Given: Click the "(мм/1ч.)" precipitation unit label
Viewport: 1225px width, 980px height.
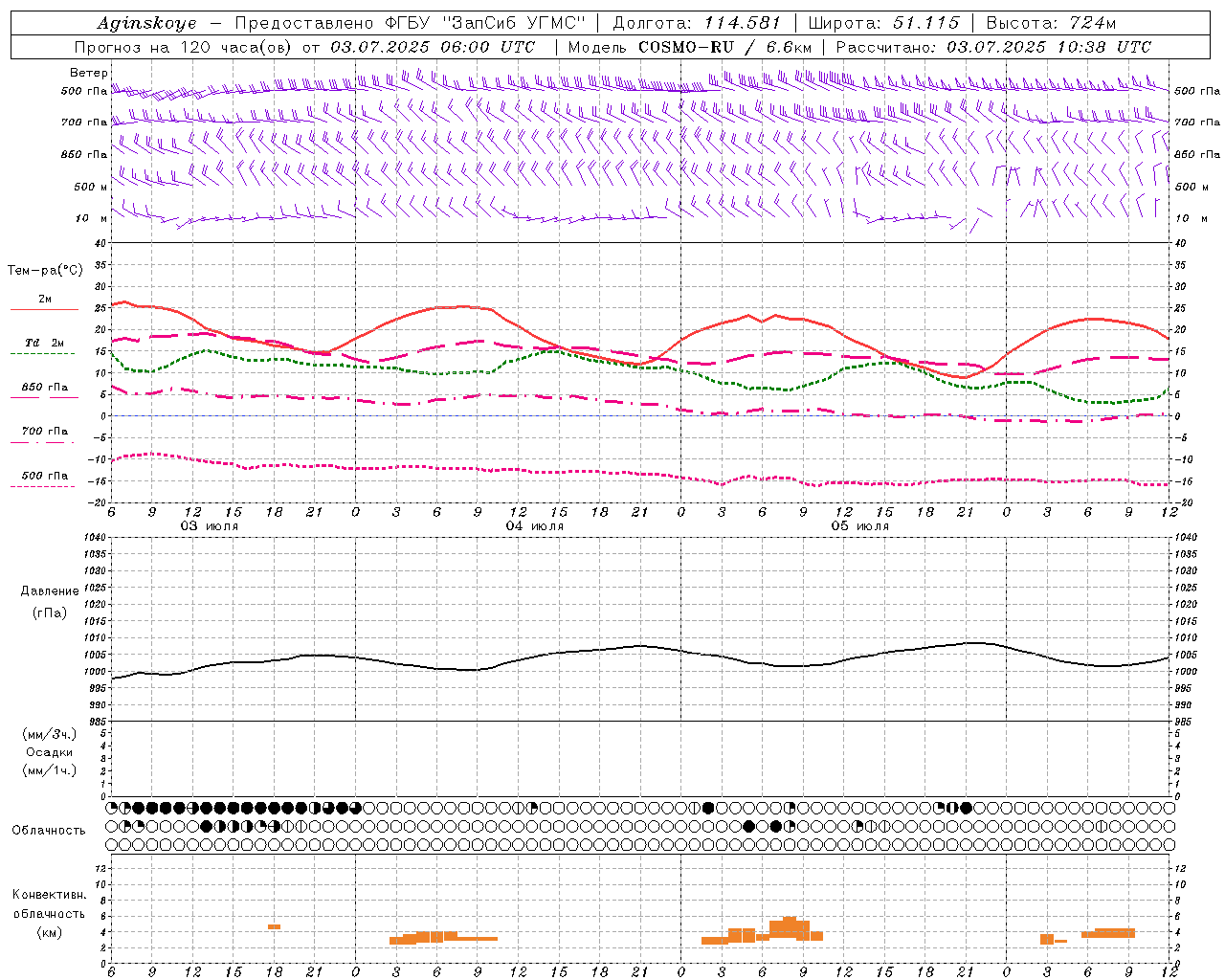Looking at the screenshot, I should pyautogui.click(x=50, y=770).
